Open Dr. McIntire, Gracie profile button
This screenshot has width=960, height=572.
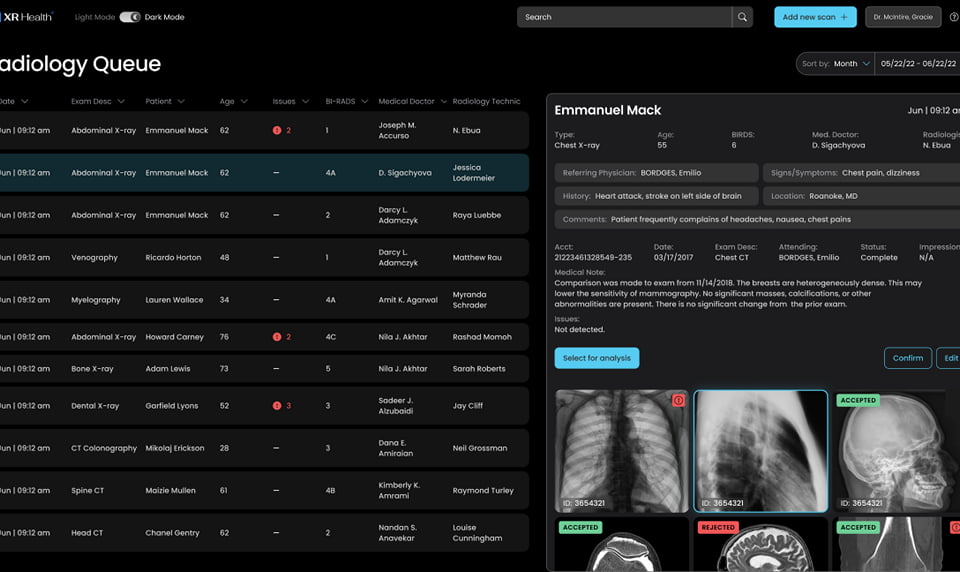[903, 17]
